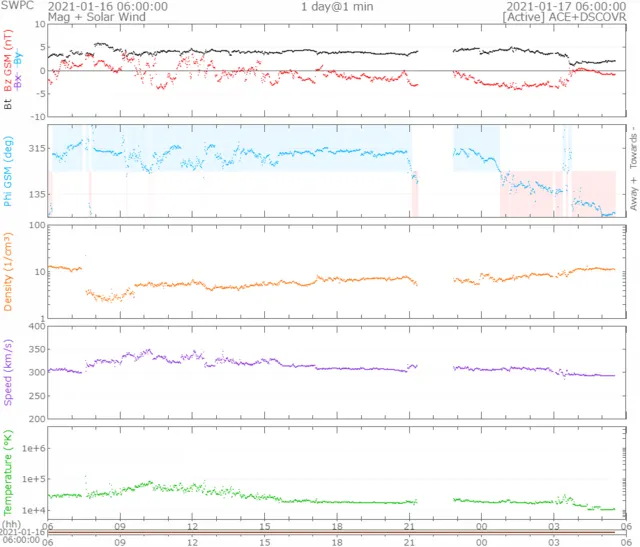Viewport: 640px width, 547px height.
Task: Click the 135 tick on Phi axis
Action: click(x=37, y=194)
